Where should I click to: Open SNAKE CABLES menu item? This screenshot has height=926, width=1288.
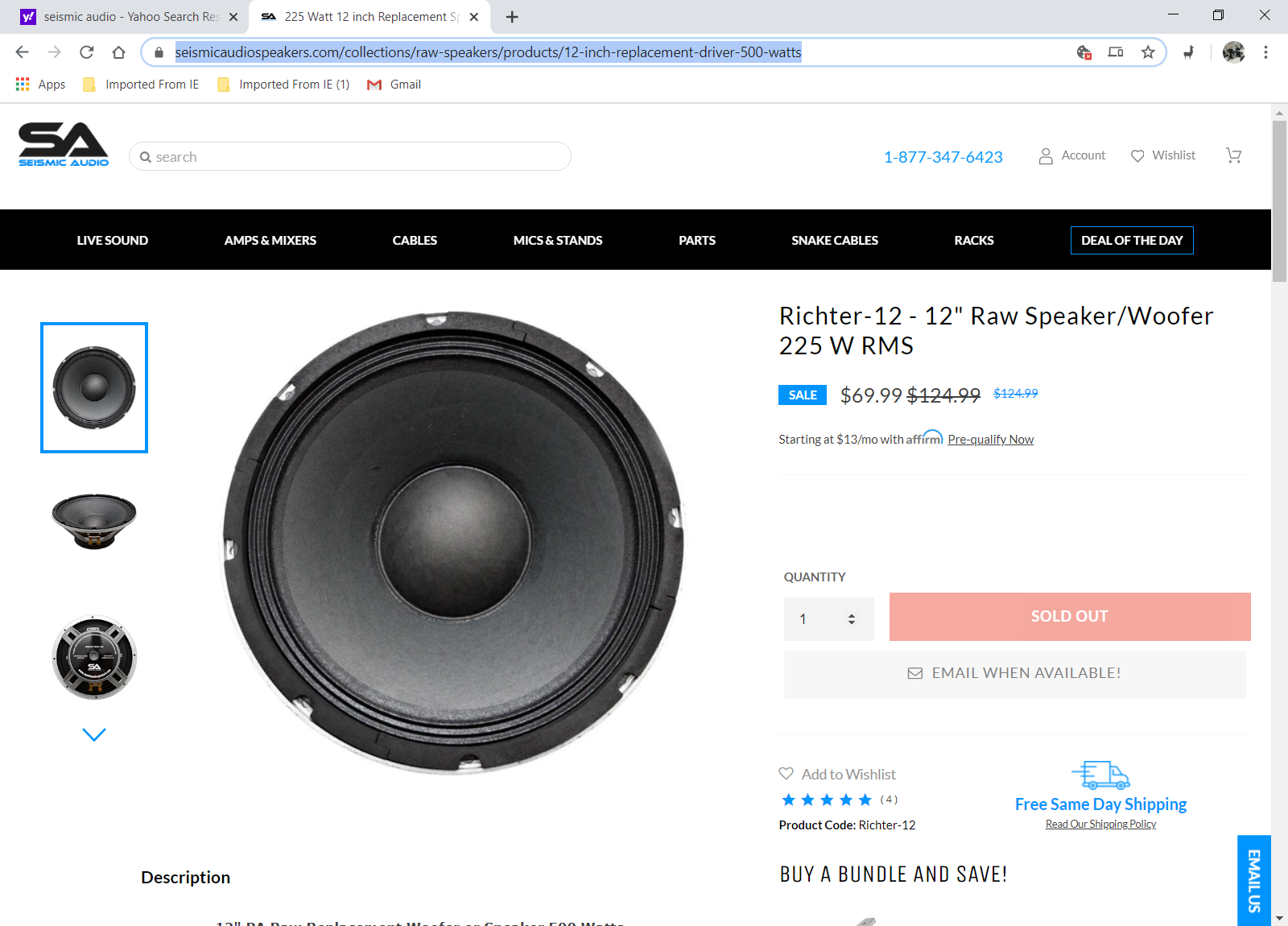(835, 240)
